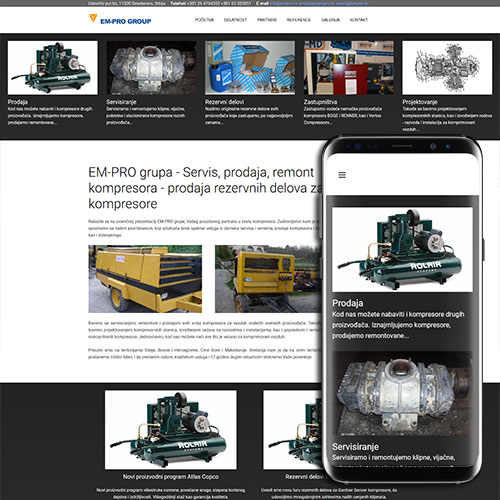Tap the Rolair compressor image on phone
The image size is (500, 500).
tap(402, 250)
